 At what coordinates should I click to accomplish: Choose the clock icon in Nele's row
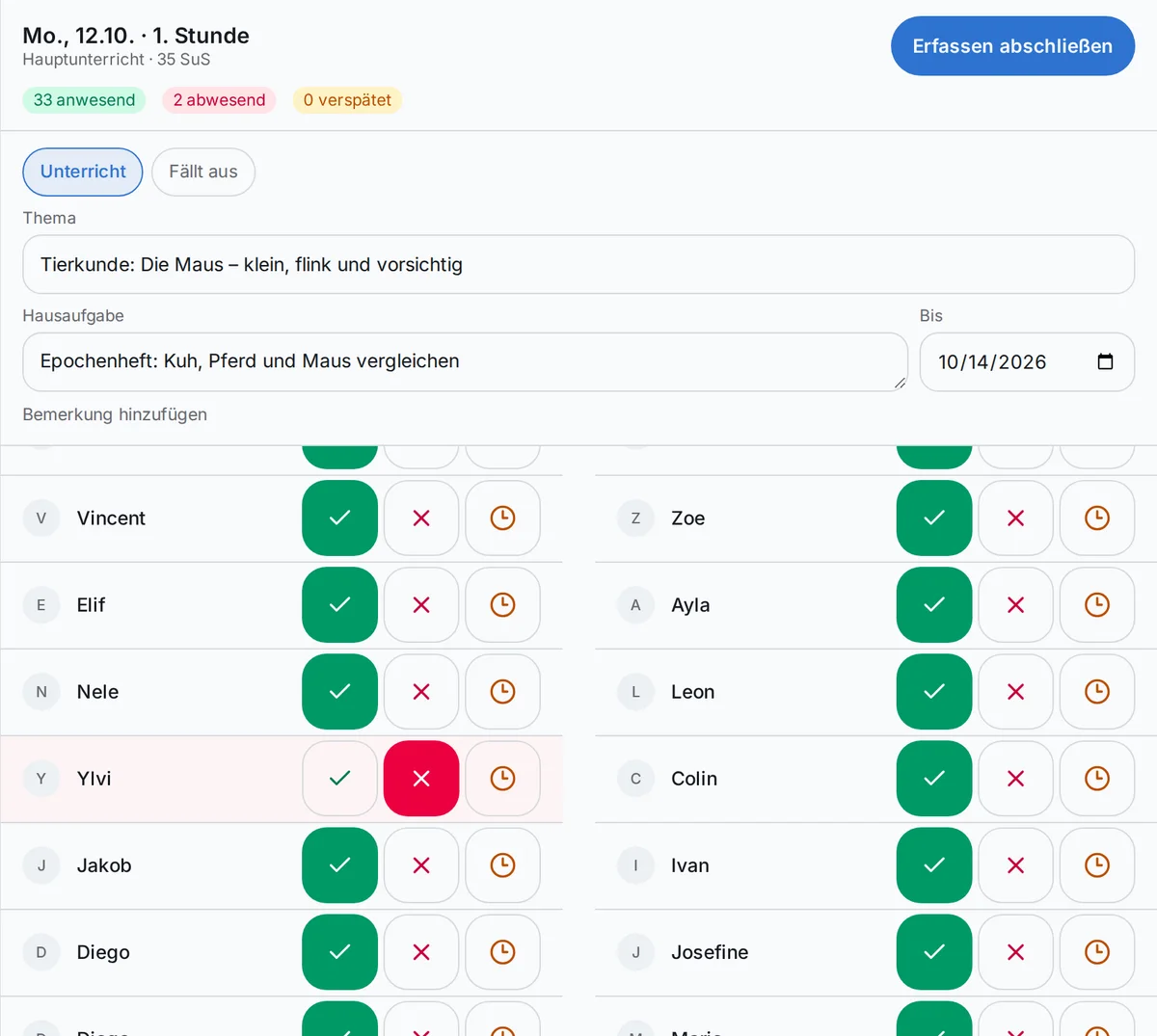[502, 692]
